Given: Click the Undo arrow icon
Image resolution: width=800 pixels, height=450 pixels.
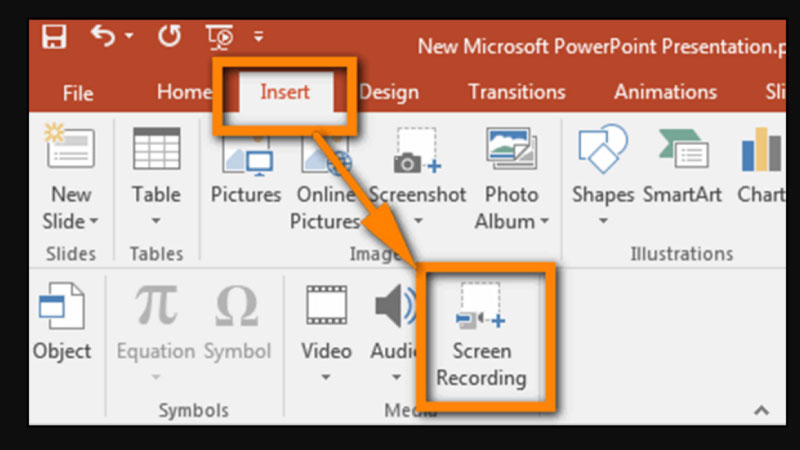Looking at the screenshot, I should point(103,37).
